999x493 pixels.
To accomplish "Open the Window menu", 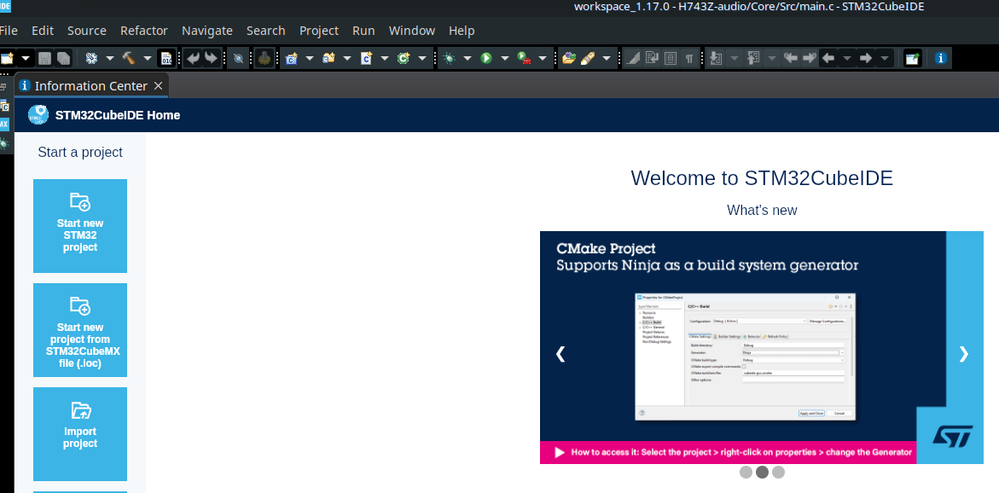I will pos(412,31).
